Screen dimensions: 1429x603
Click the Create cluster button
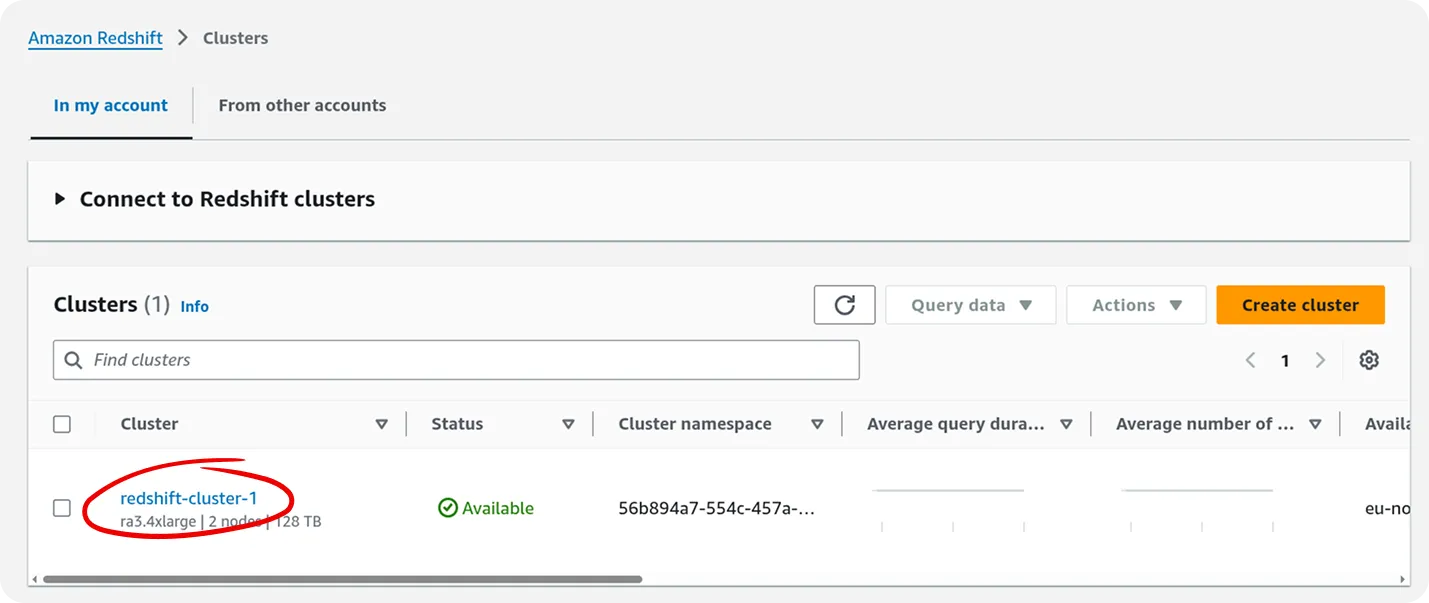click(x=1300, y=304)
